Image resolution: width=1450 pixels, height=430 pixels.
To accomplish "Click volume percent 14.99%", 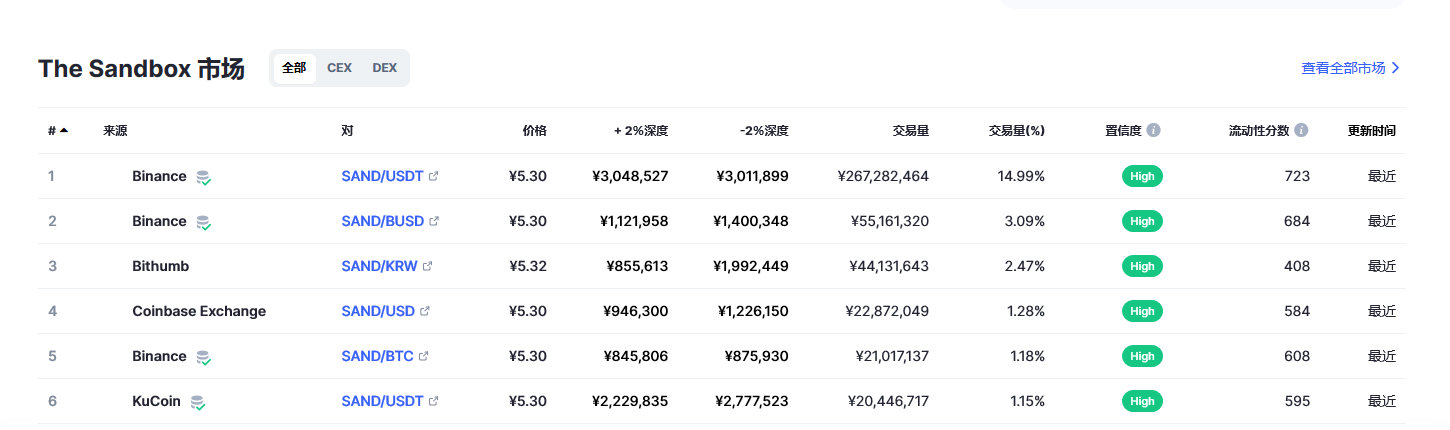I will (1021, 176).
